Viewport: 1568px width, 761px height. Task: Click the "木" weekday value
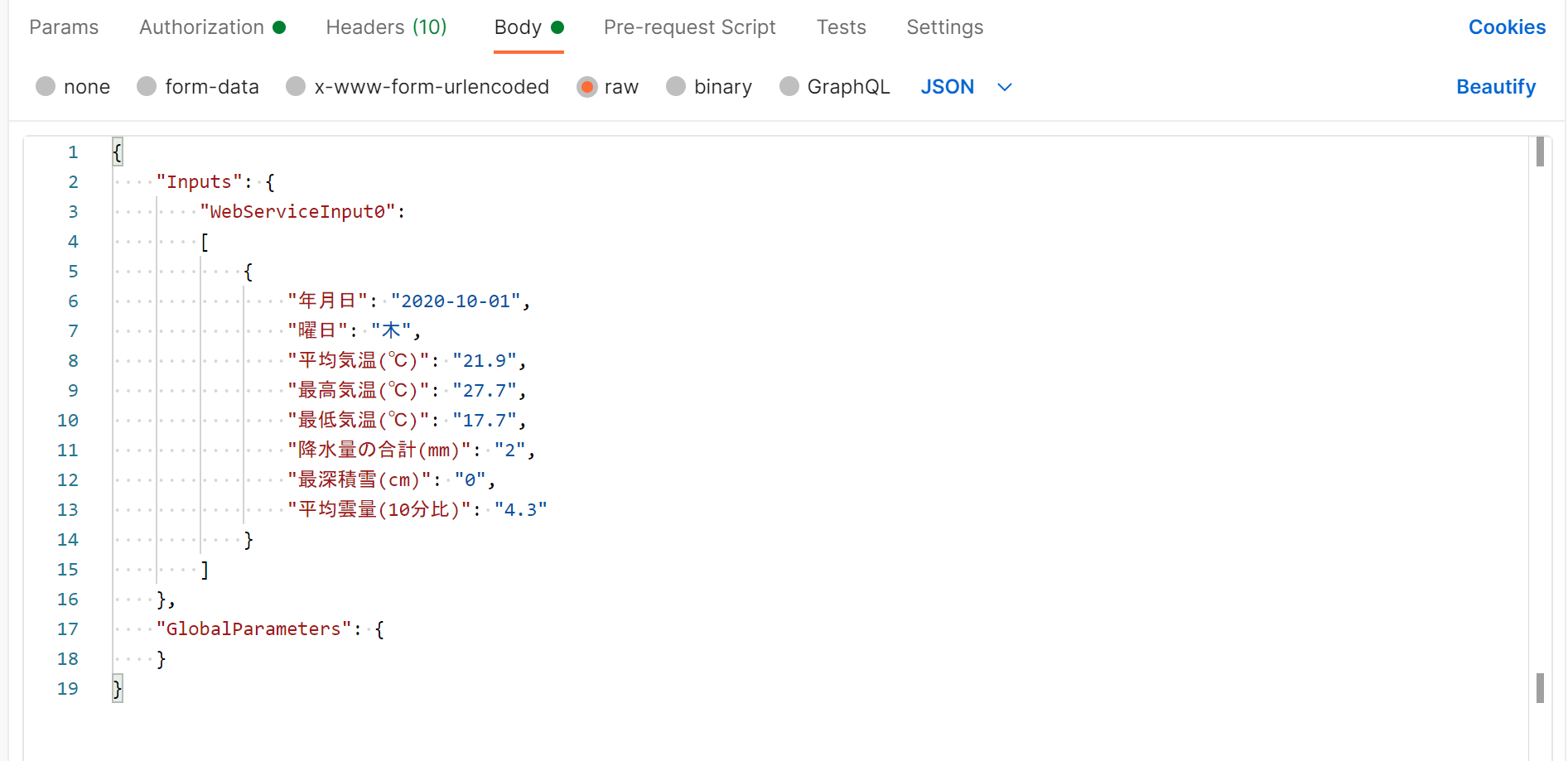[x=391, y=331]
